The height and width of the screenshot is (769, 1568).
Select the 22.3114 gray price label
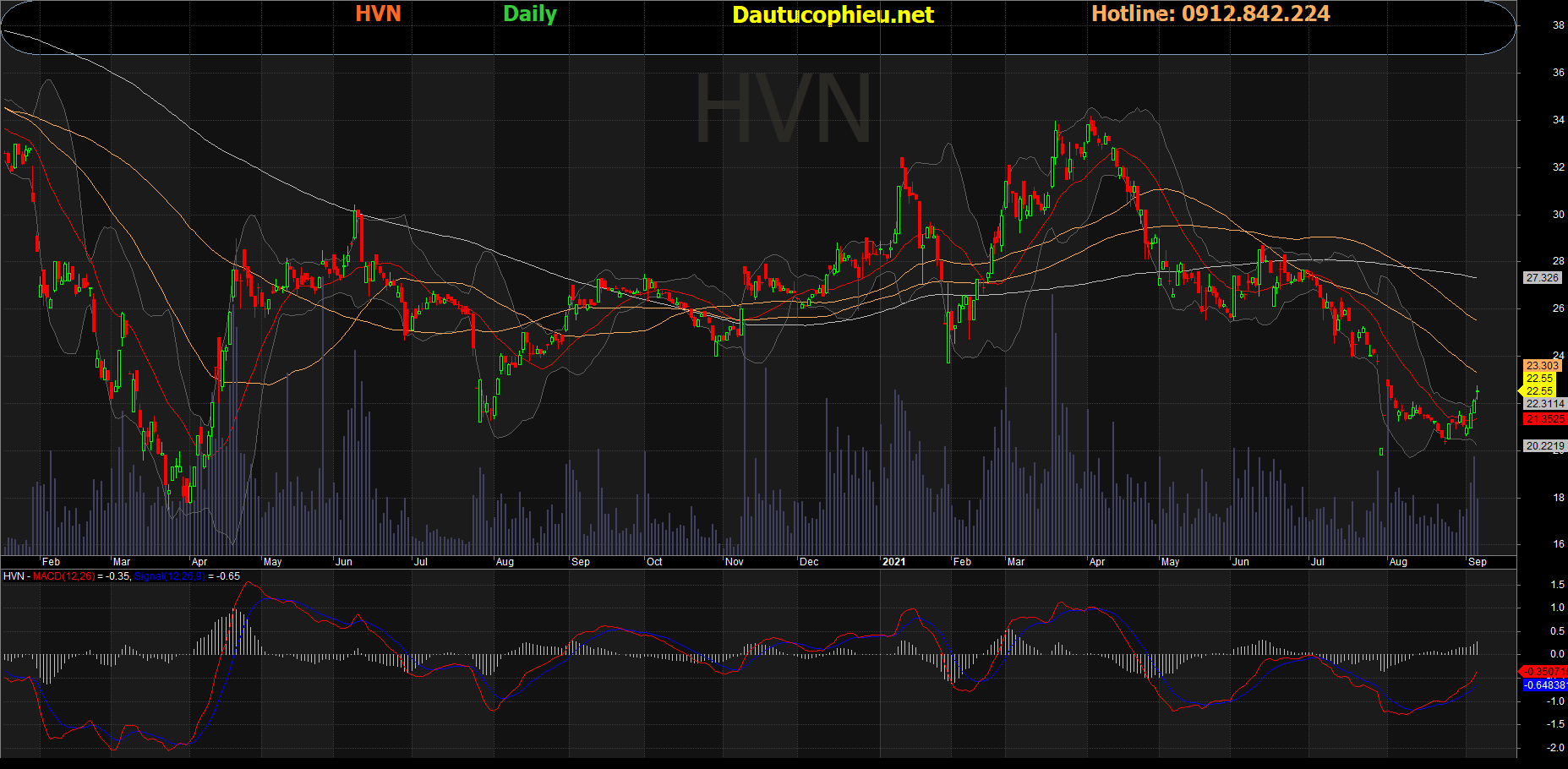click(1544, 404)
